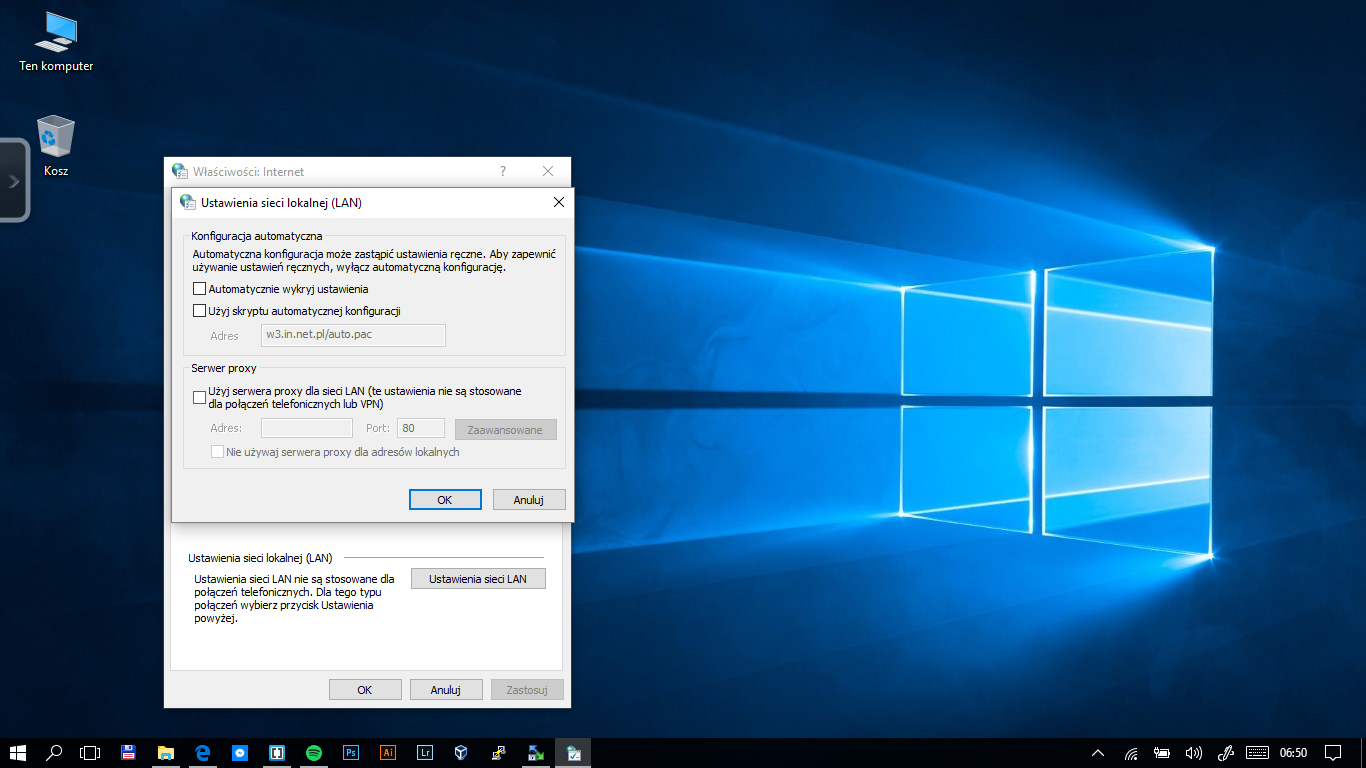
Task: Launch Spotify from the taskbar
Action: tap(314, 753)
